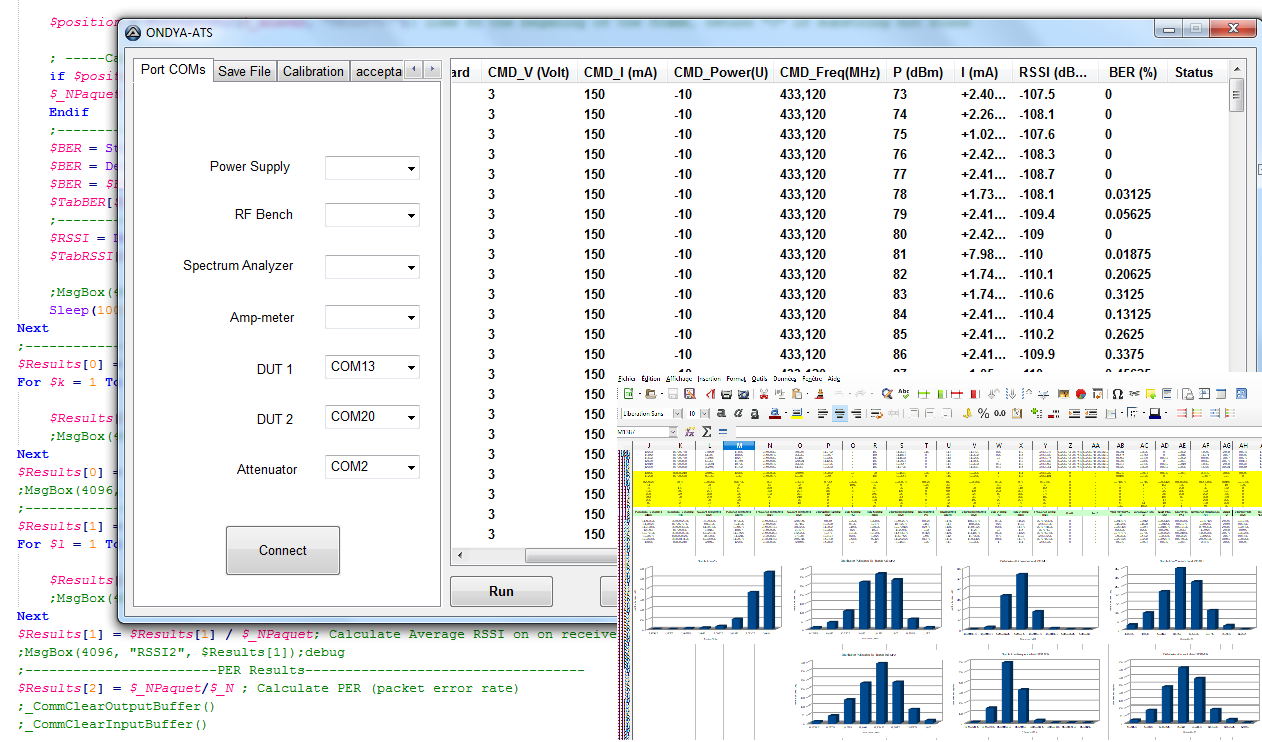The image size is (1262, 742).
Task: Click RSSI column header in results table
Action: (1053, 72)
